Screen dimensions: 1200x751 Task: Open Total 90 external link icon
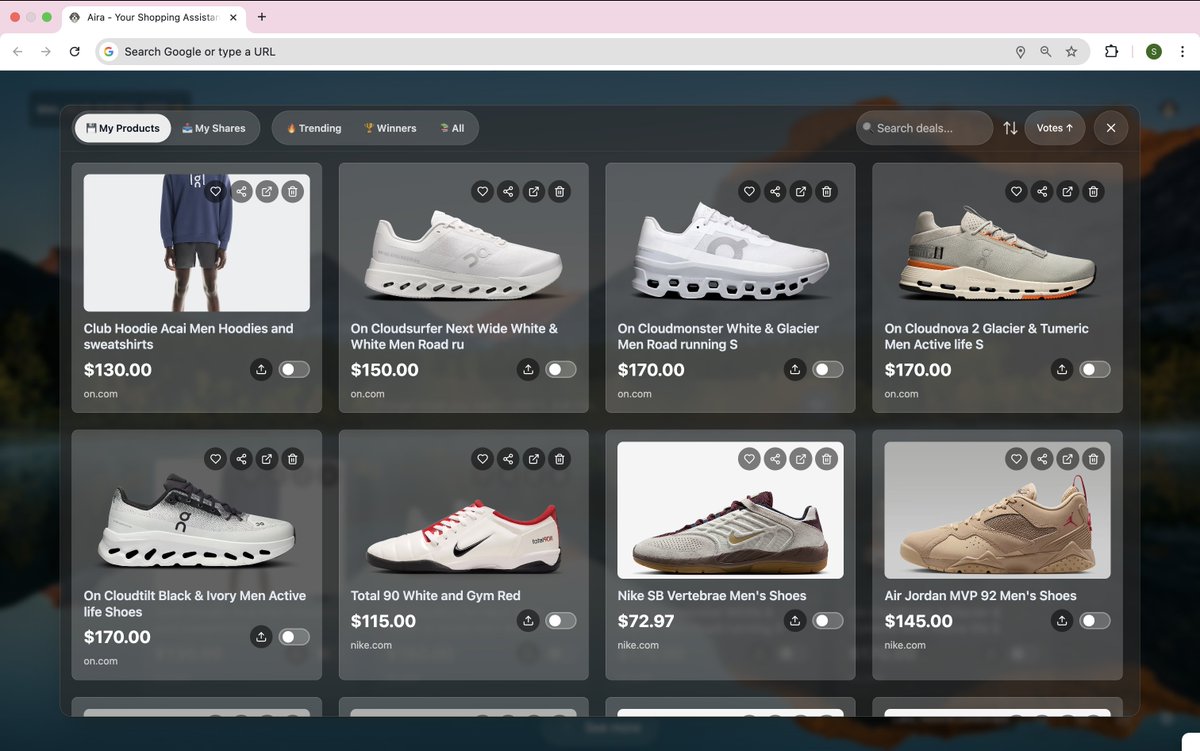(x=534, y=458)
